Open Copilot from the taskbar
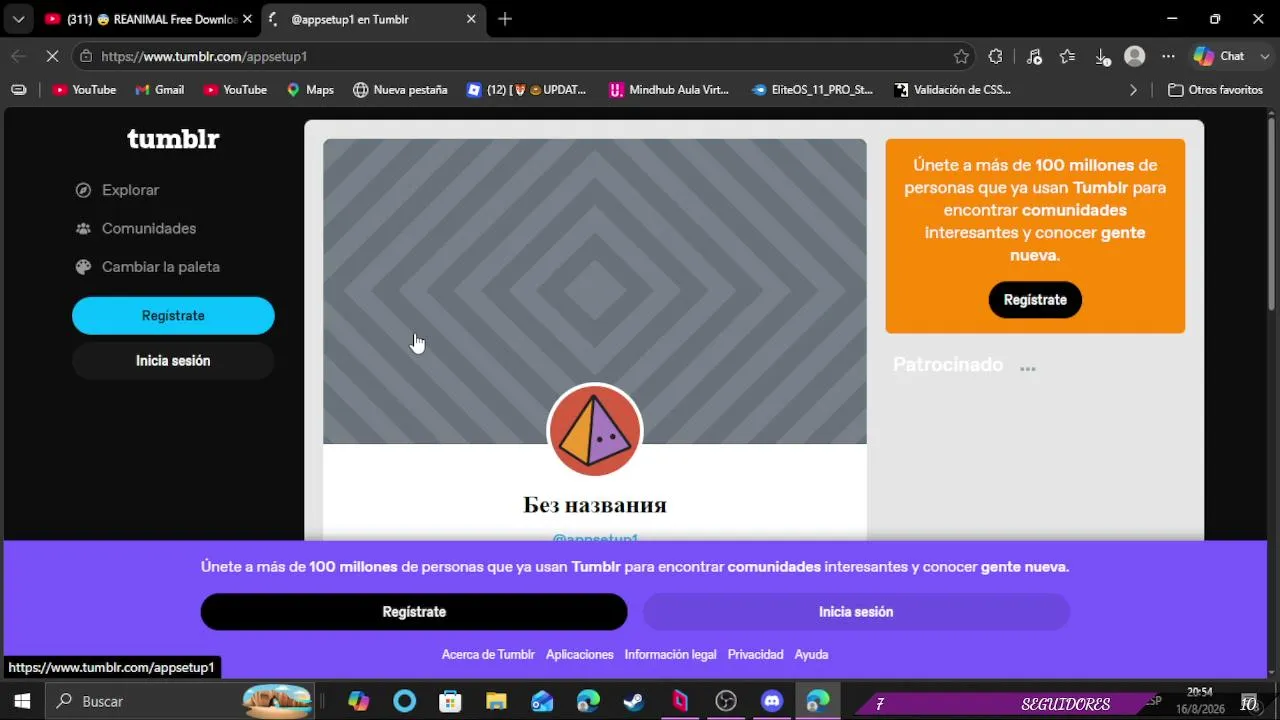The height and width of the screenshot is (720, 1280). (x=358, y=702)
